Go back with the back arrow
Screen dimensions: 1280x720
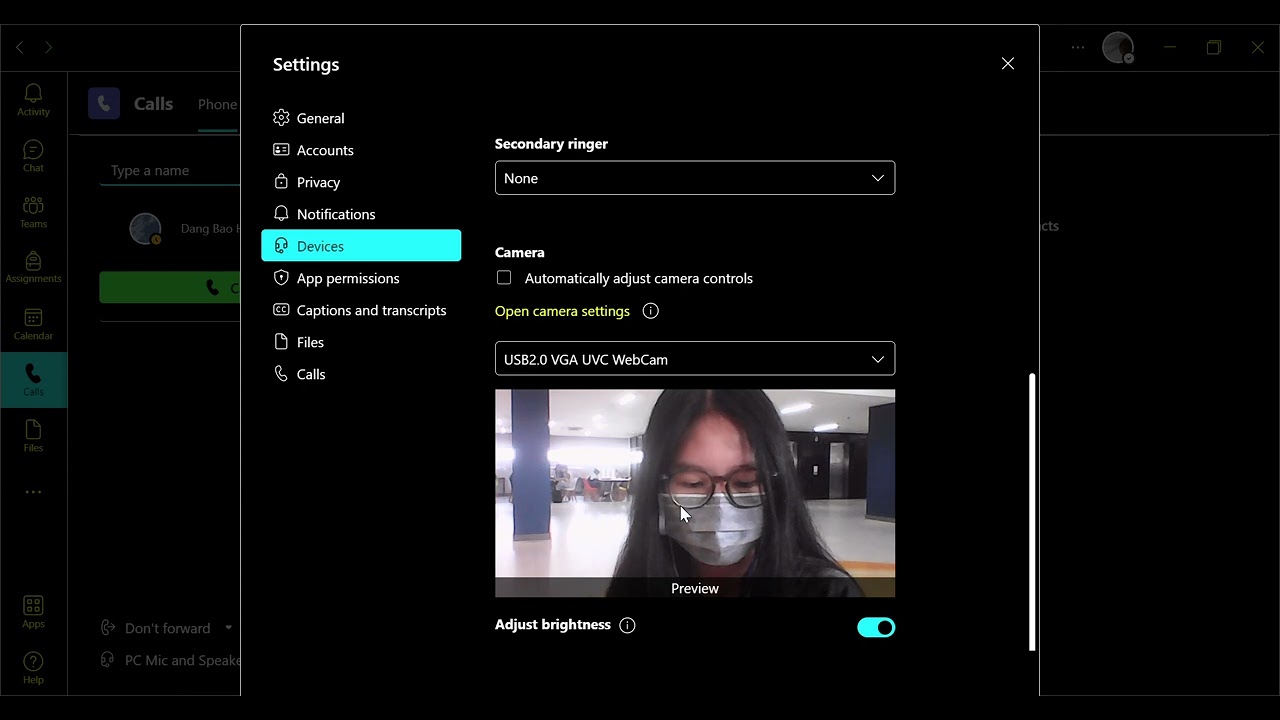(19, 47)
